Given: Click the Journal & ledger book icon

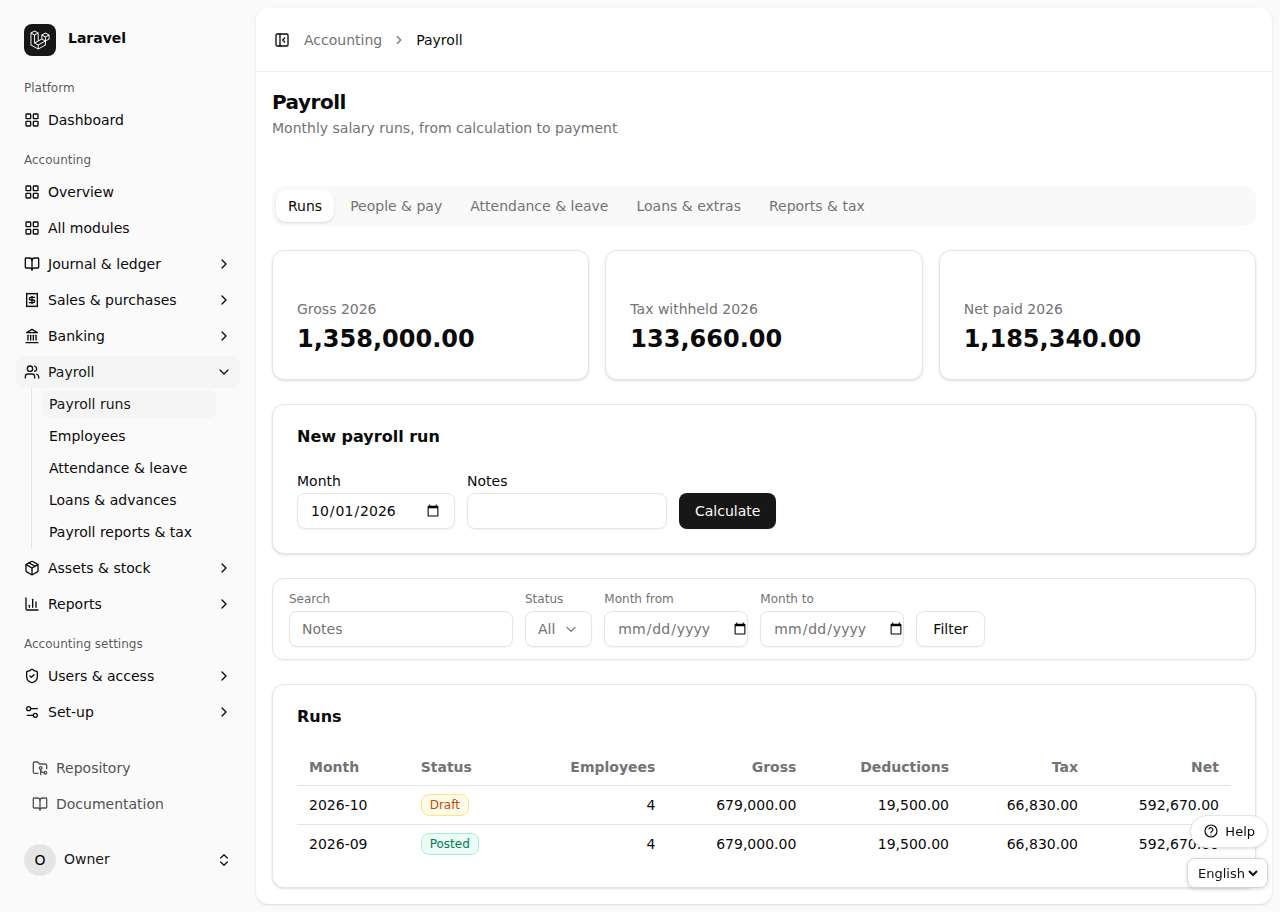Looking at the screenshot, I should tap(32, 264).
